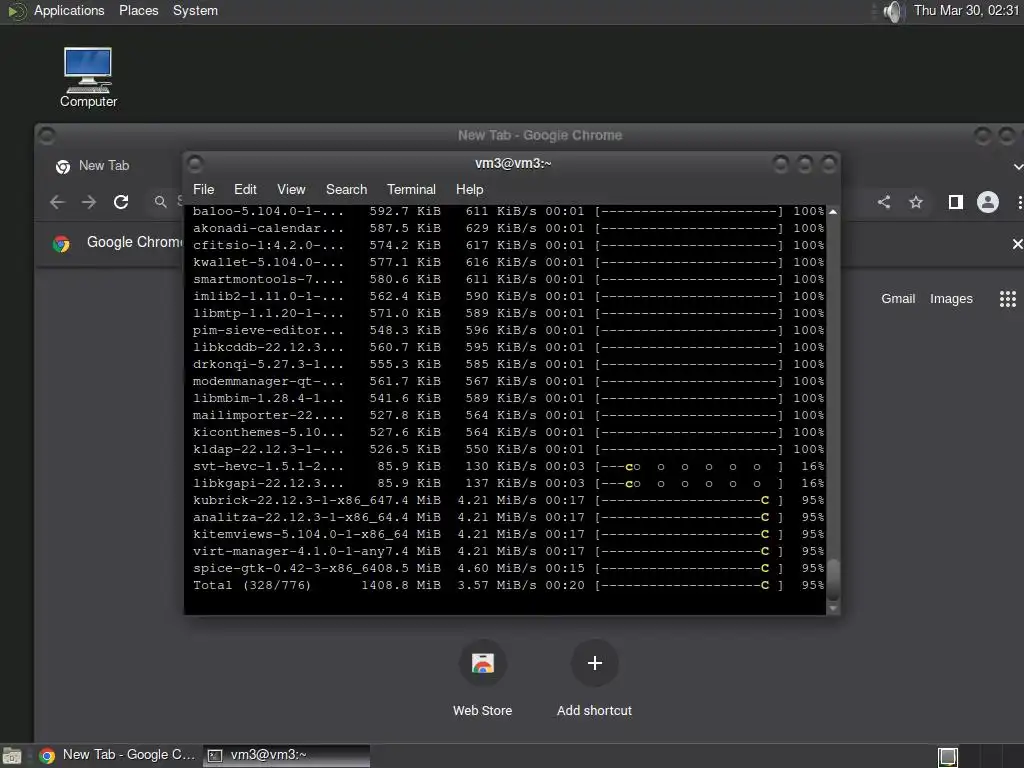Open Web Store shortcut
1024x768 pixels.
click(x=483, y=664)
